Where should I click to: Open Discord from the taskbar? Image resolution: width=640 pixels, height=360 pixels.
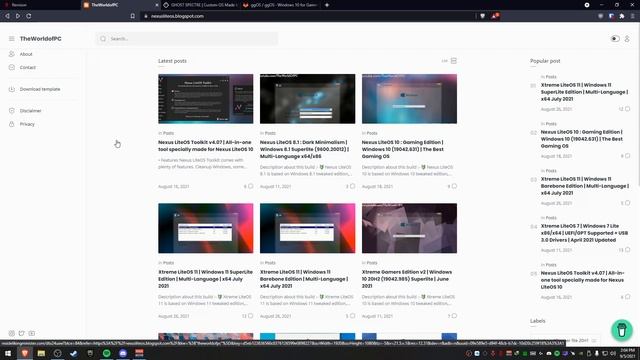(x=123, y=353)
